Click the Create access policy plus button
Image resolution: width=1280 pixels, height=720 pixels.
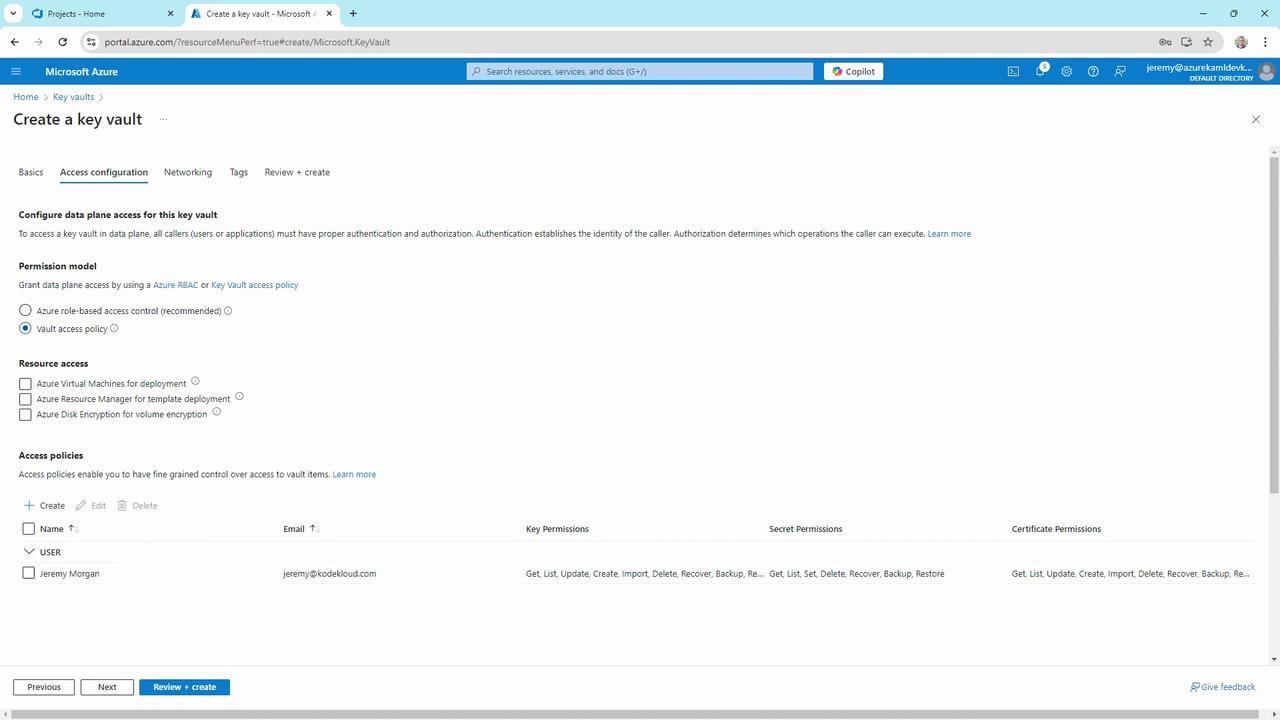[x=44, y=505]
